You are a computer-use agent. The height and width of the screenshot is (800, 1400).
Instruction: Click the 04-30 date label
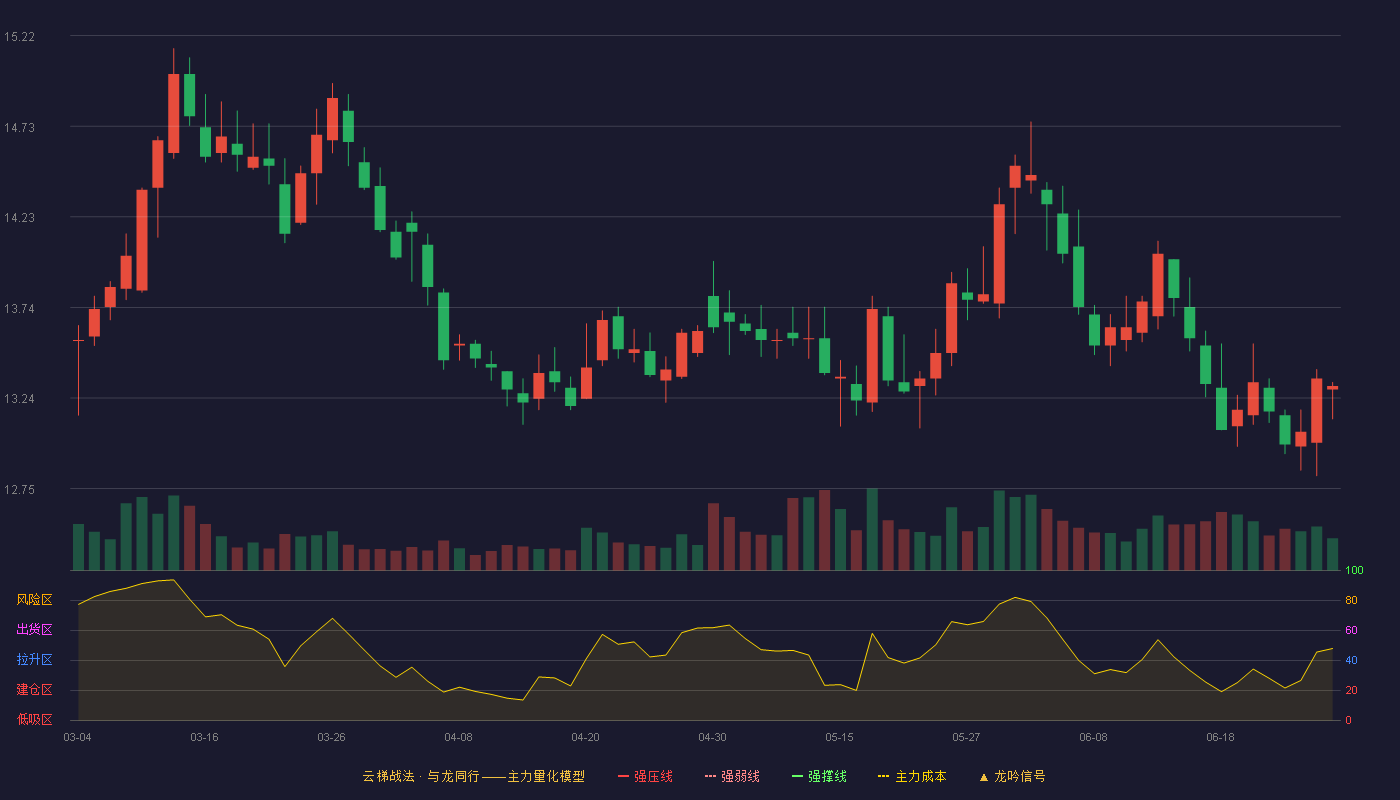pyautogui.click(x=712, y=737)
